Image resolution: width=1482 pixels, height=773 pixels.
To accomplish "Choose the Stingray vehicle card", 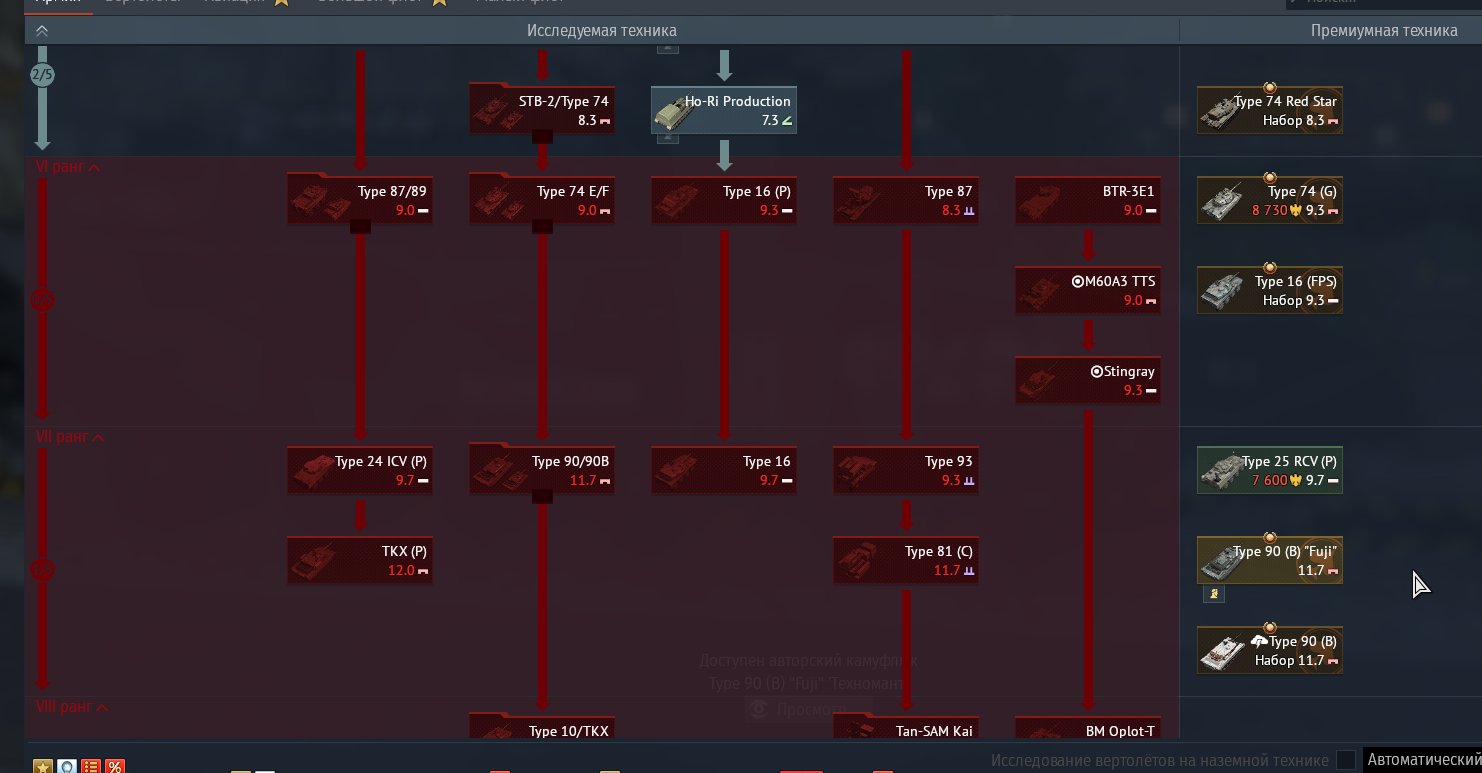I will [1088, 380].
